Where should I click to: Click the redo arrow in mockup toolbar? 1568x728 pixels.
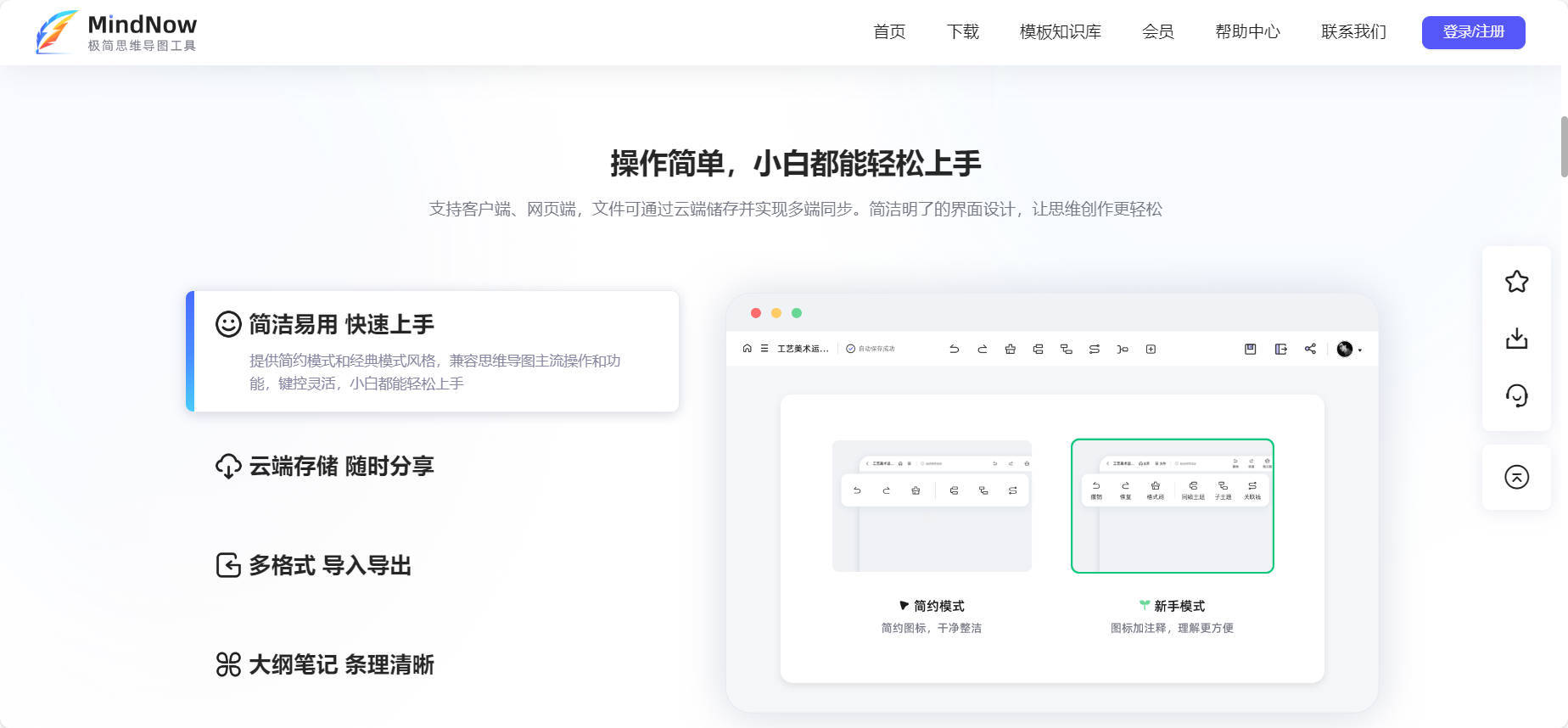983,349
